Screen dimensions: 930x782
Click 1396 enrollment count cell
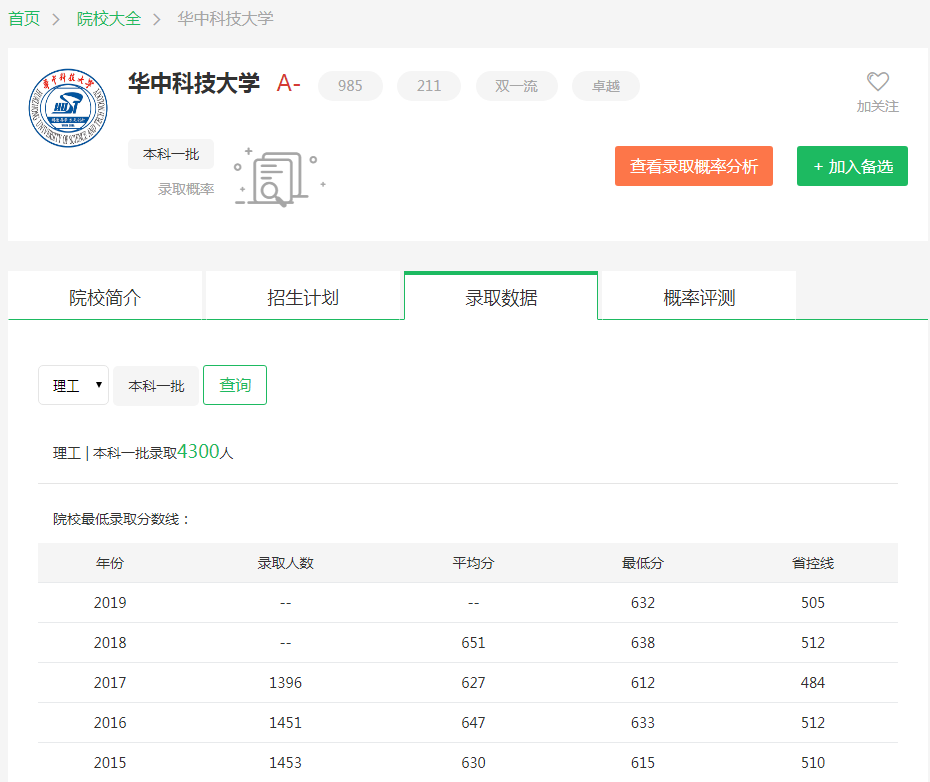pyautogui.click(x=285, y=683)
